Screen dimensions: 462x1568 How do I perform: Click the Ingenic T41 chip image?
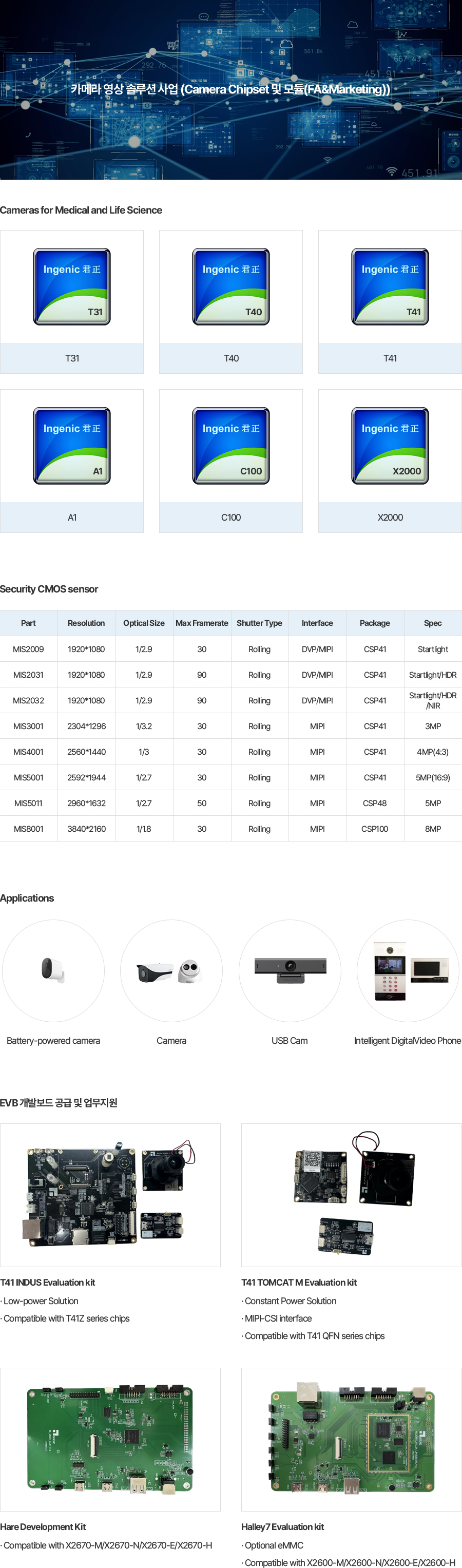[390, 286]
